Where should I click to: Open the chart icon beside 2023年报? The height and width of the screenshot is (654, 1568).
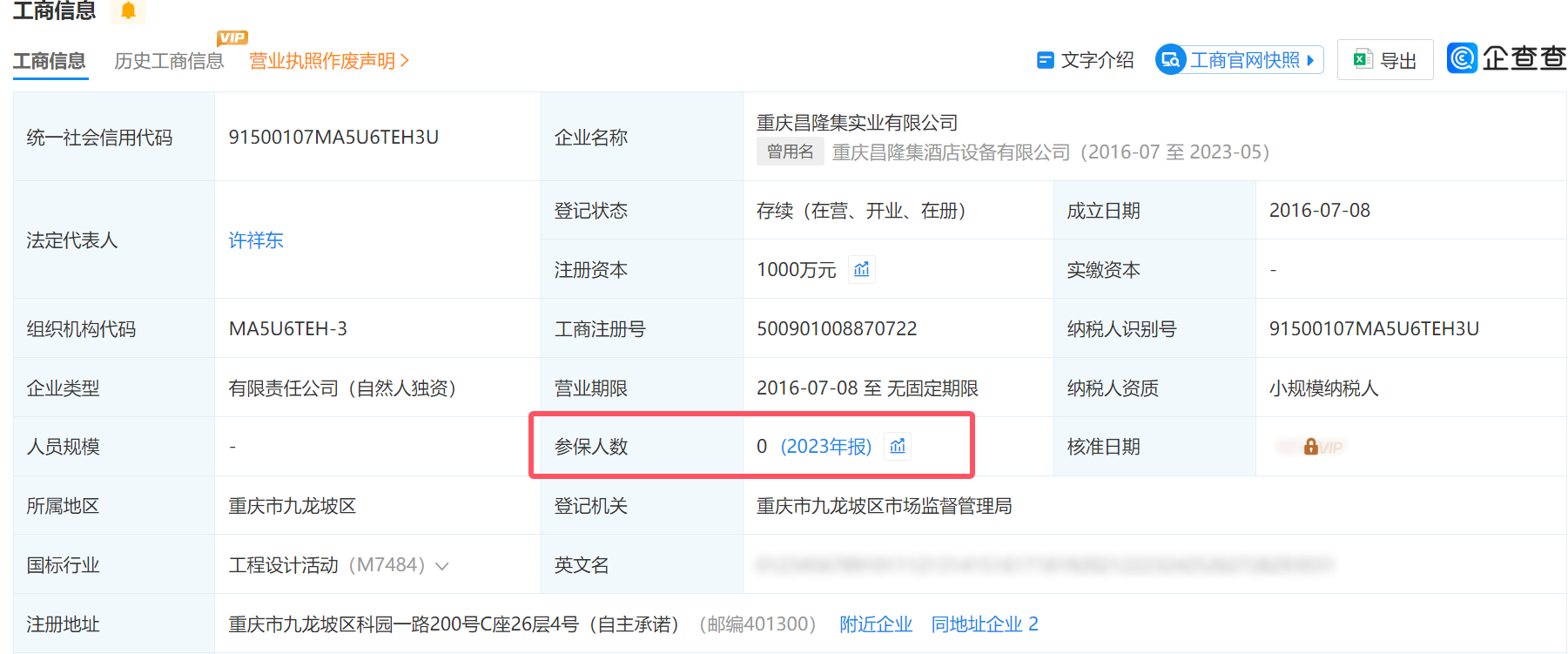(x=898, y=446)
